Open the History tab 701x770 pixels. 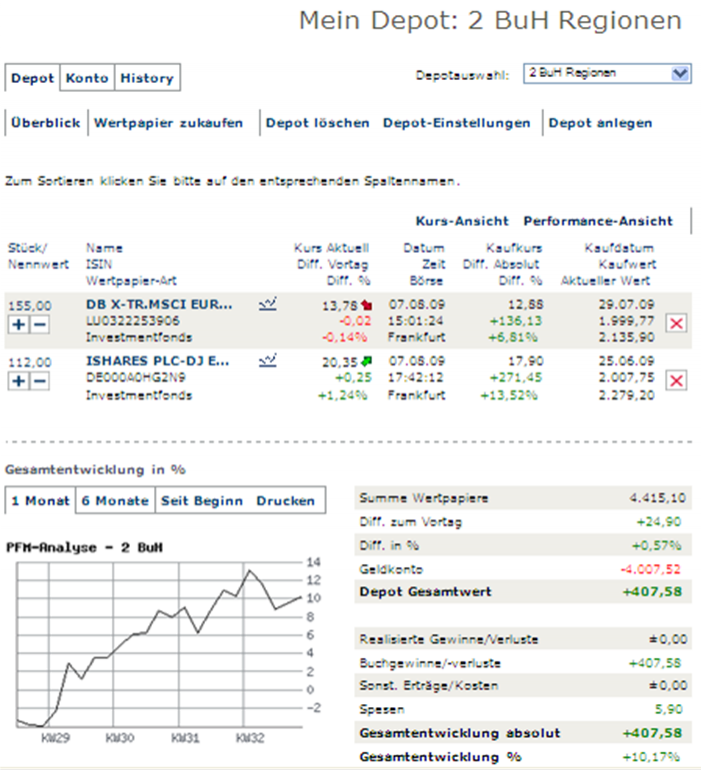click(147, 78)
